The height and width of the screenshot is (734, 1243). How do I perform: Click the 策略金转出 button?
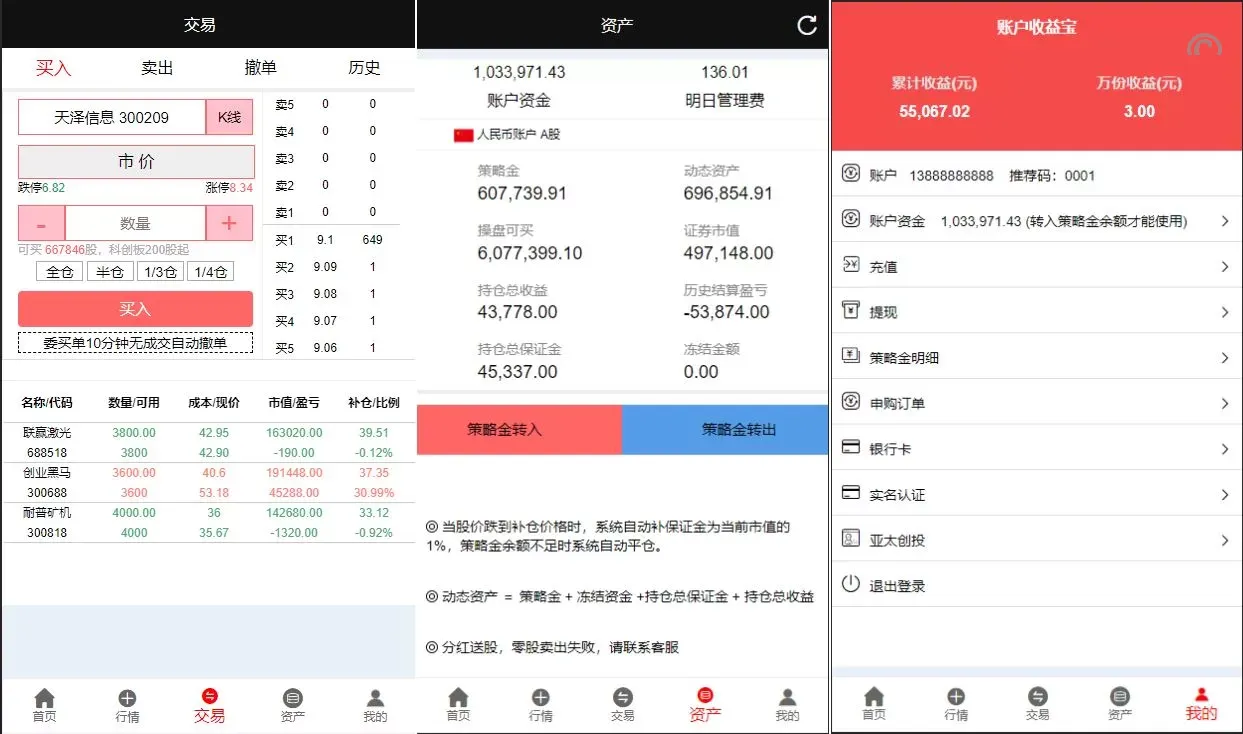point(725,430)
